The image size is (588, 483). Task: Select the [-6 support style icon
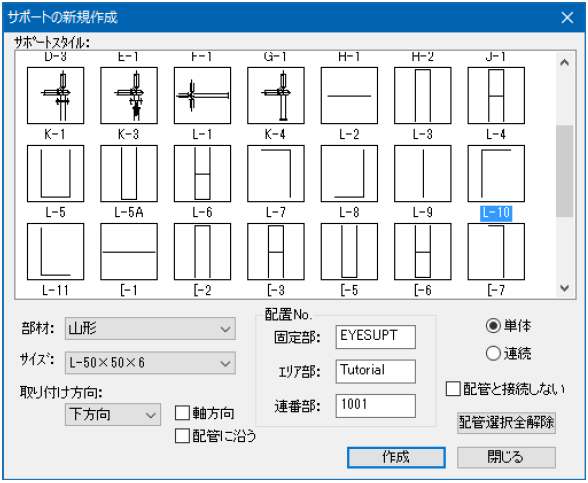point(423,252)
